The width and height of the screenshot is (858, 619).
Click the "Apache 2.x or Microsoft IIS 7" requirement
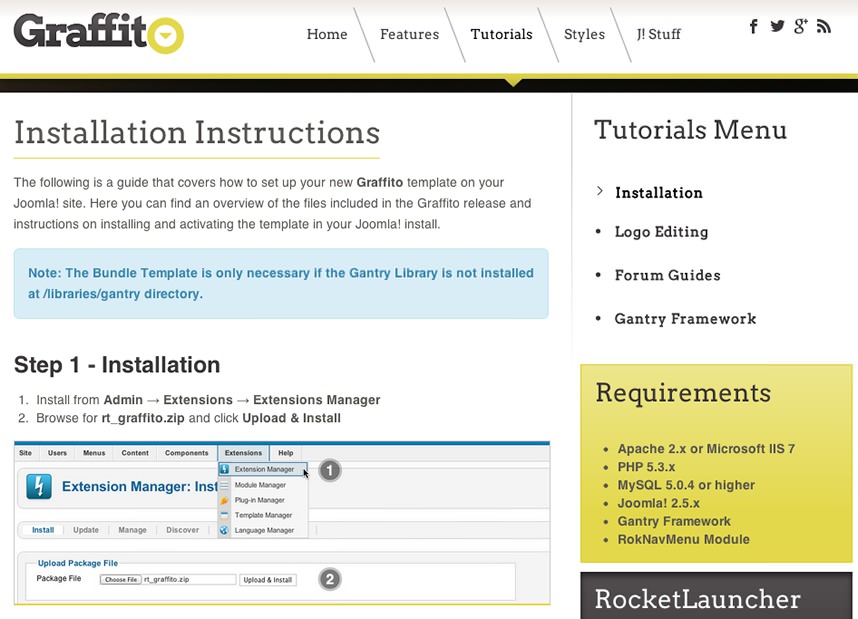pyautogui.click(x=706, y=449)
